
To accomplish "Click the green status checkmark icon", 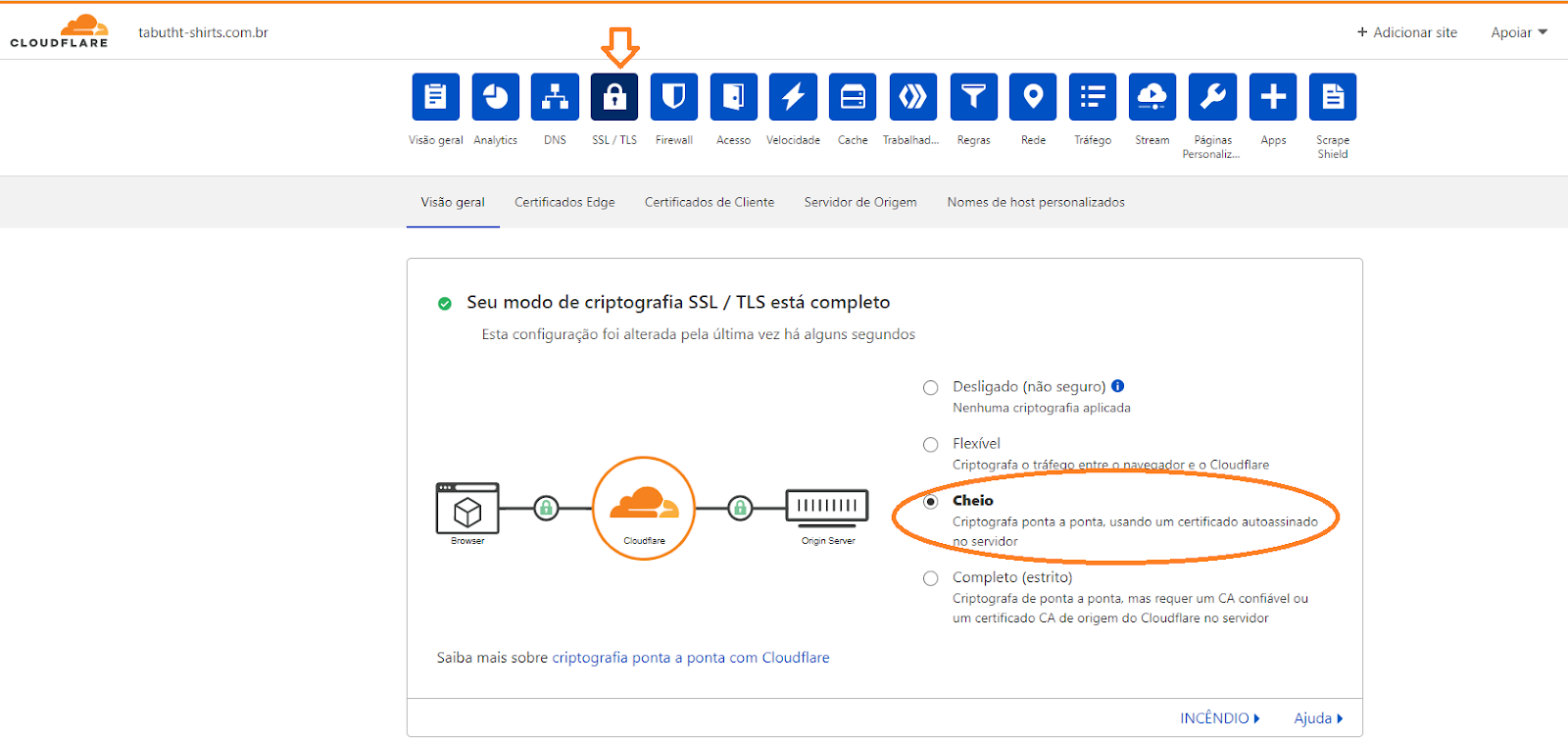I will [445, 304].
